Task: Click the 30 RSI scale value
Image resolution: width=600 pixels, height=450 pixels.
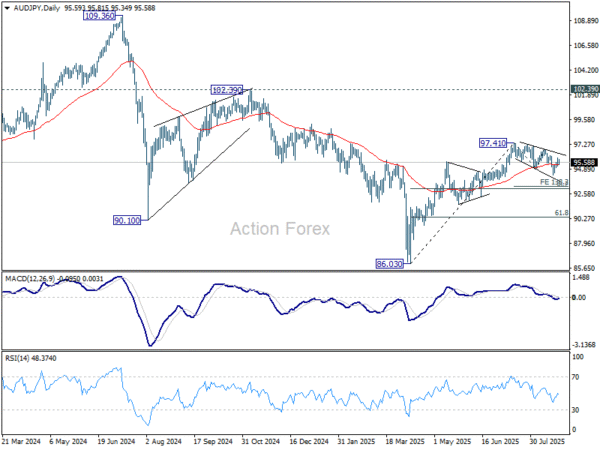Action: click(576, 410)
